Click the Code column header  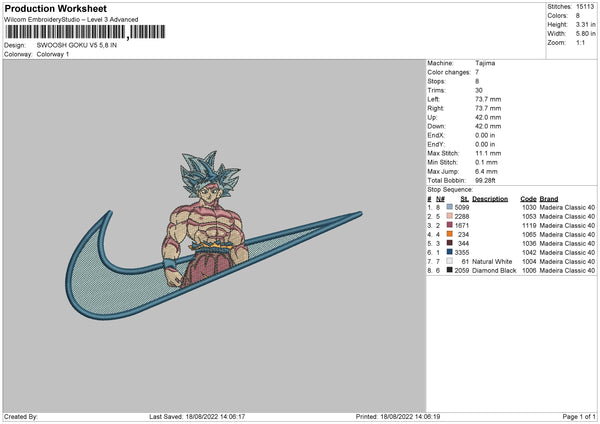[528, 198]
